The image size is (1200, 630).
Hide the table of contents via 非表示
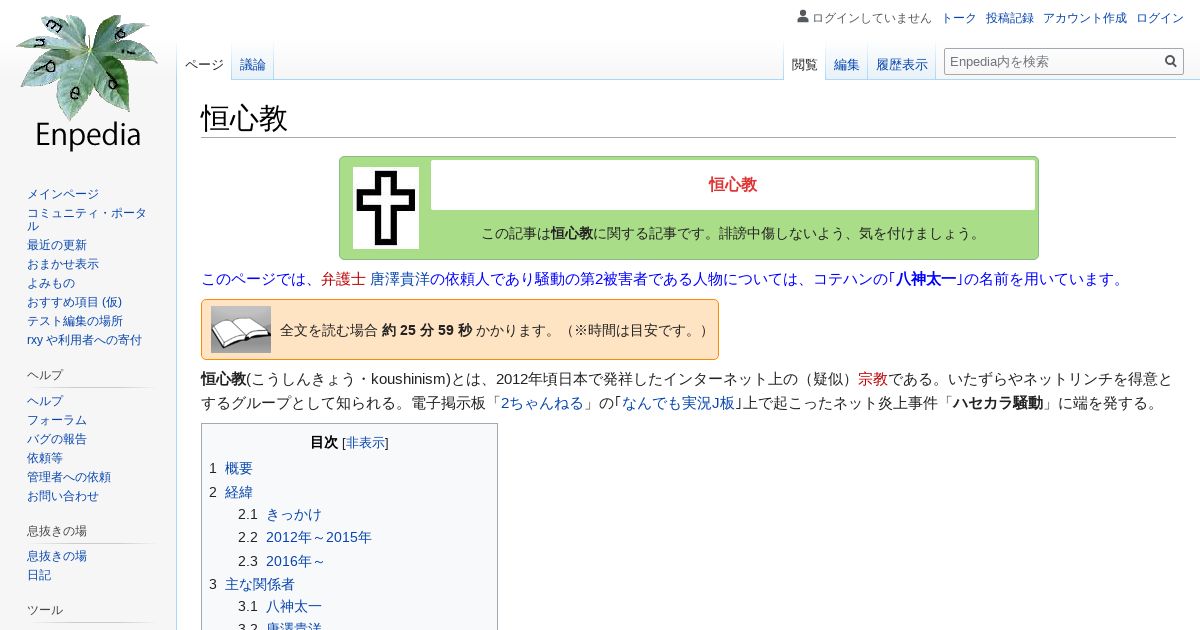coord(365,442)
